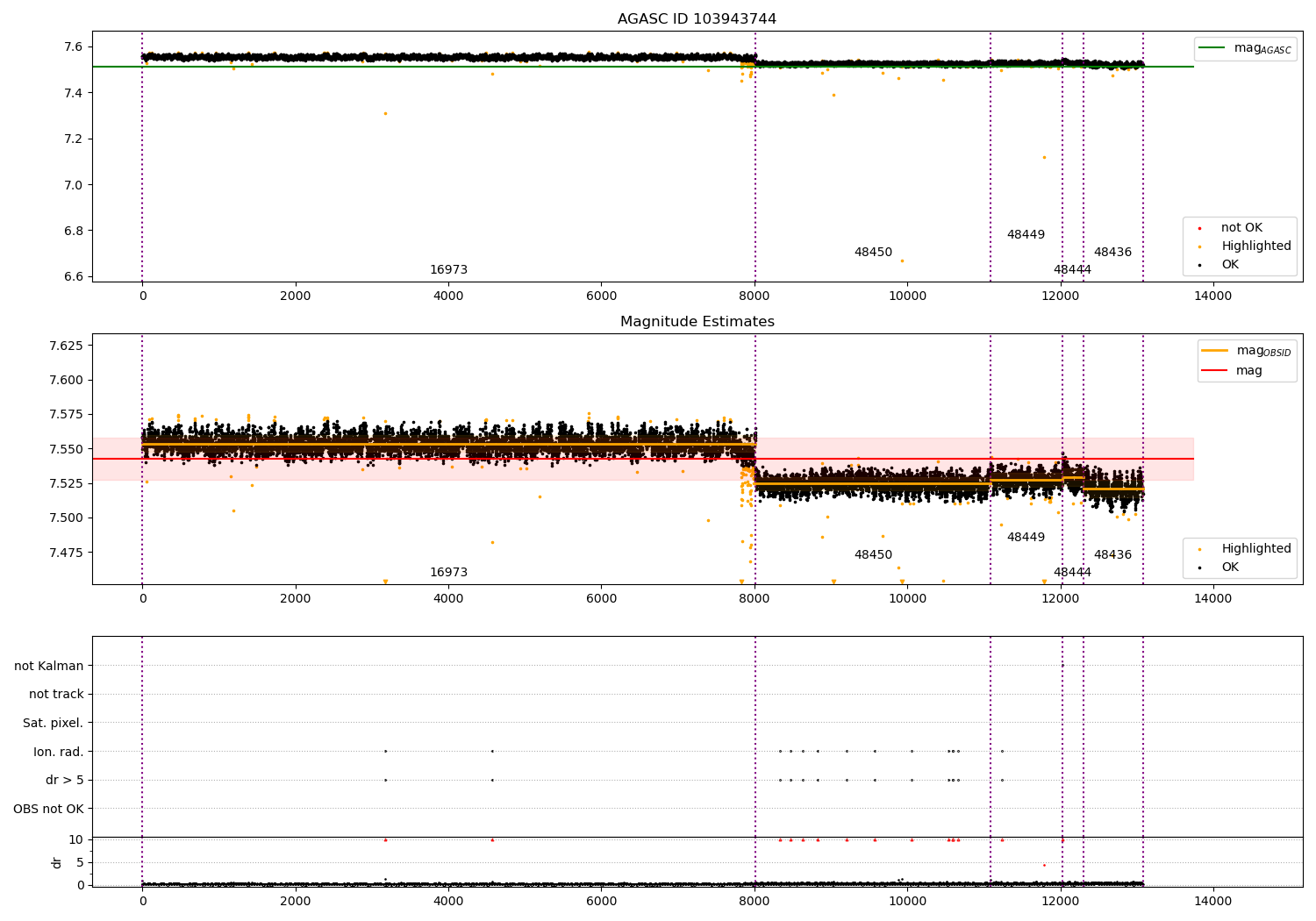Click the green line sample in the top legend
Image resolution: width=1316 pixels, height=921 pixels.
pyautogui.click(x=1212, y=48)
